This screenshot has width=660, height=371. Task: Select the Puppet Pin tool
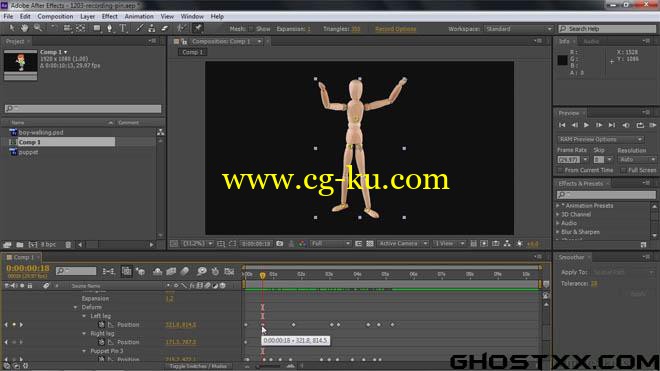tap(197, 28)
